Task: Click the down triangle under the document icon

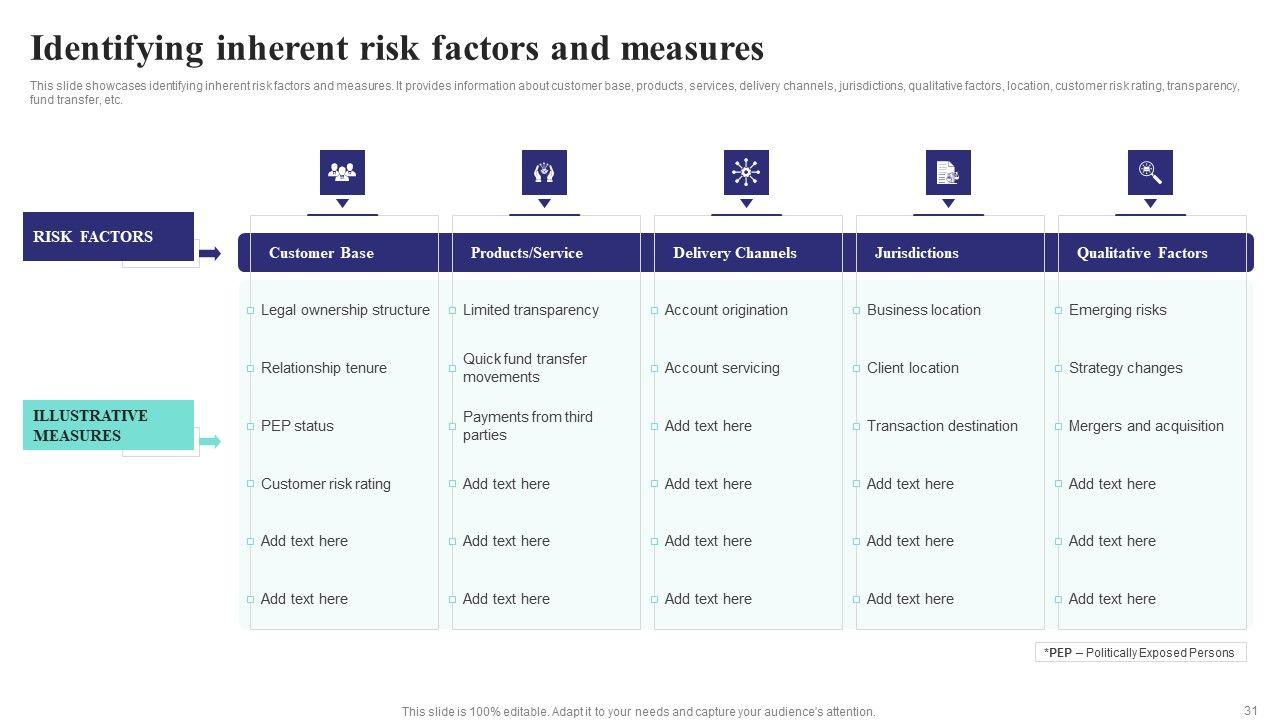Action: [948, 204]
